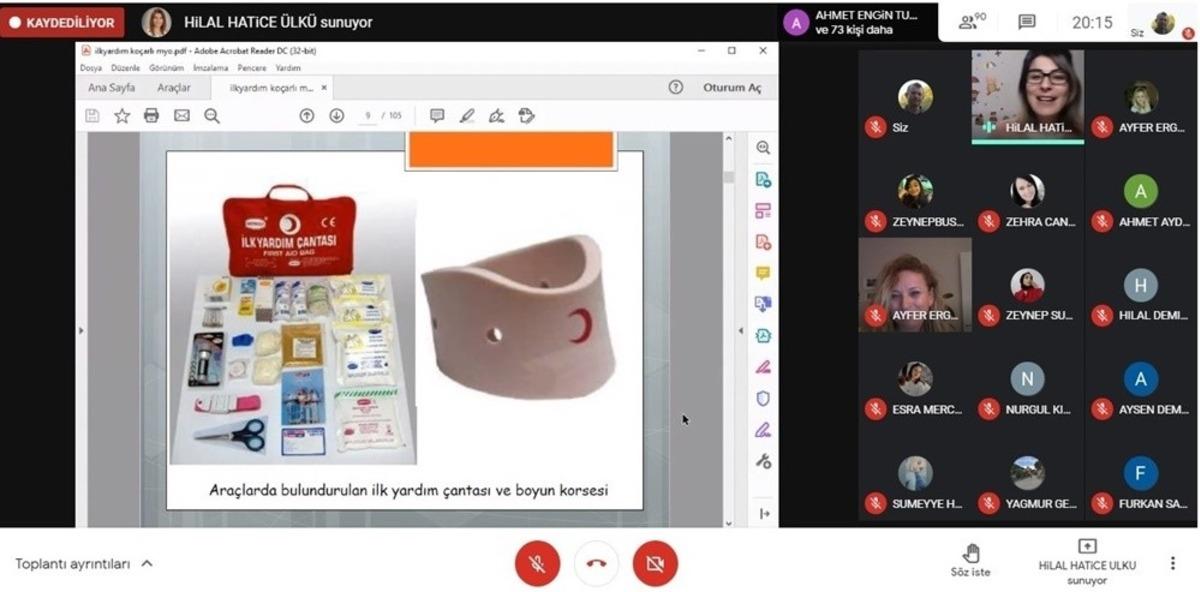Image resolution: width=1200 pixels, height=592 pixels.
Task: Mute your microphone in the call controls
Action: 539,563
